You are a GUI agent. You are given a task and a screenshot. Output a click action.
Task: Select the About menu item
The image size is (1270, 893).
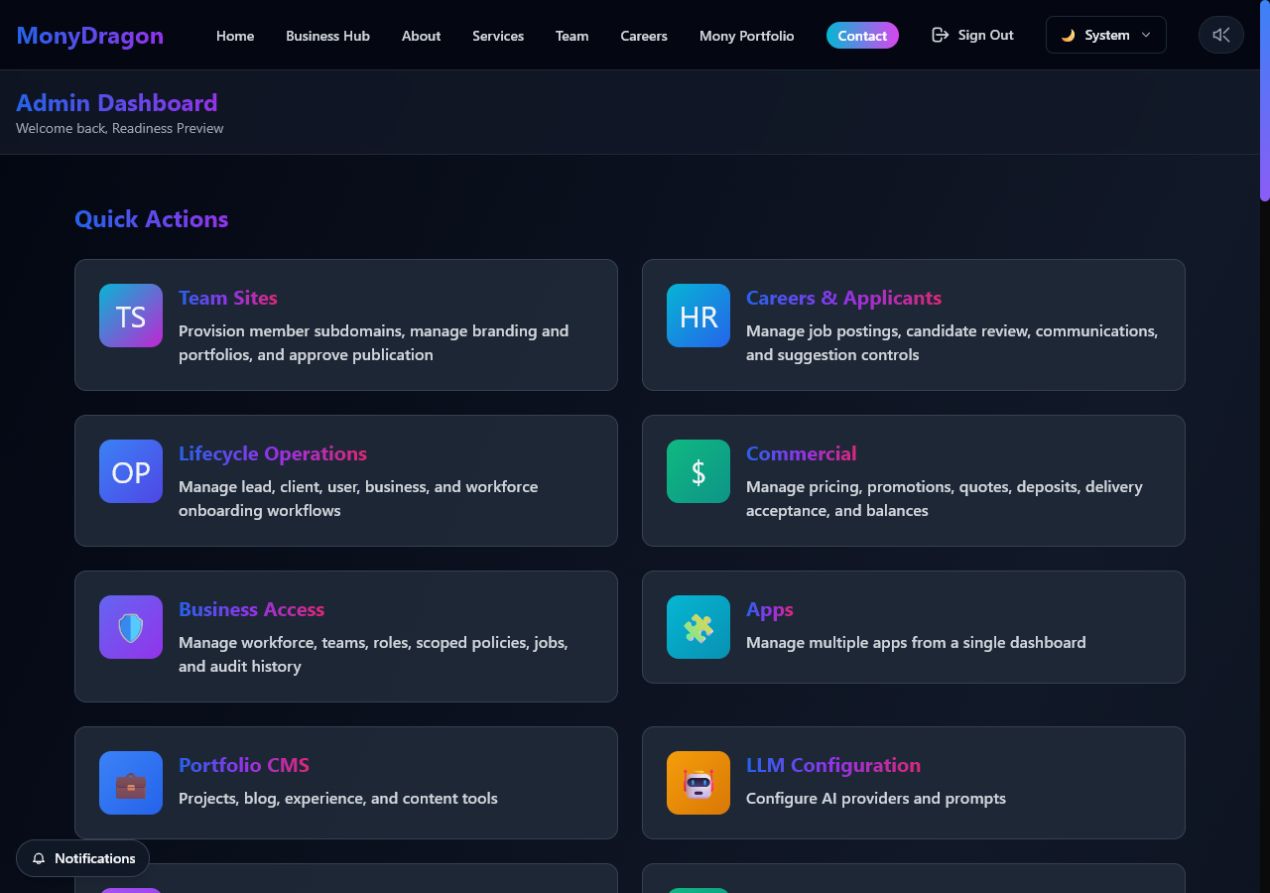pyautogui.click(x=421, y=36)
